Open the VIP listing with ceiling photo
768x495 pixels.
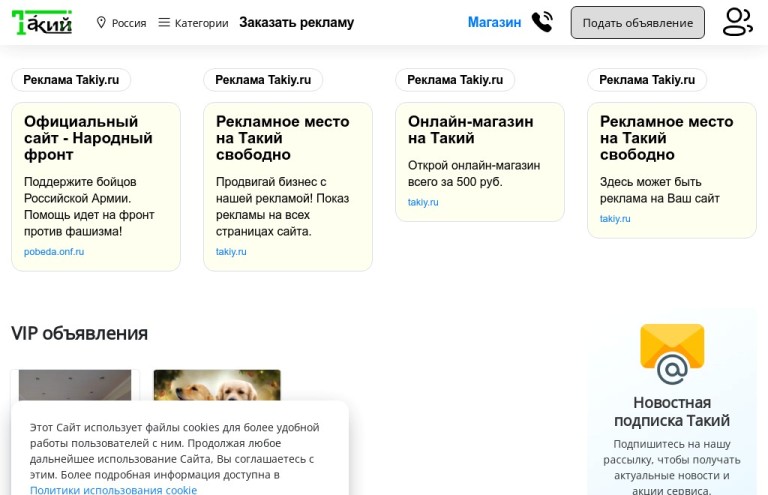click(x=75, y=385)
